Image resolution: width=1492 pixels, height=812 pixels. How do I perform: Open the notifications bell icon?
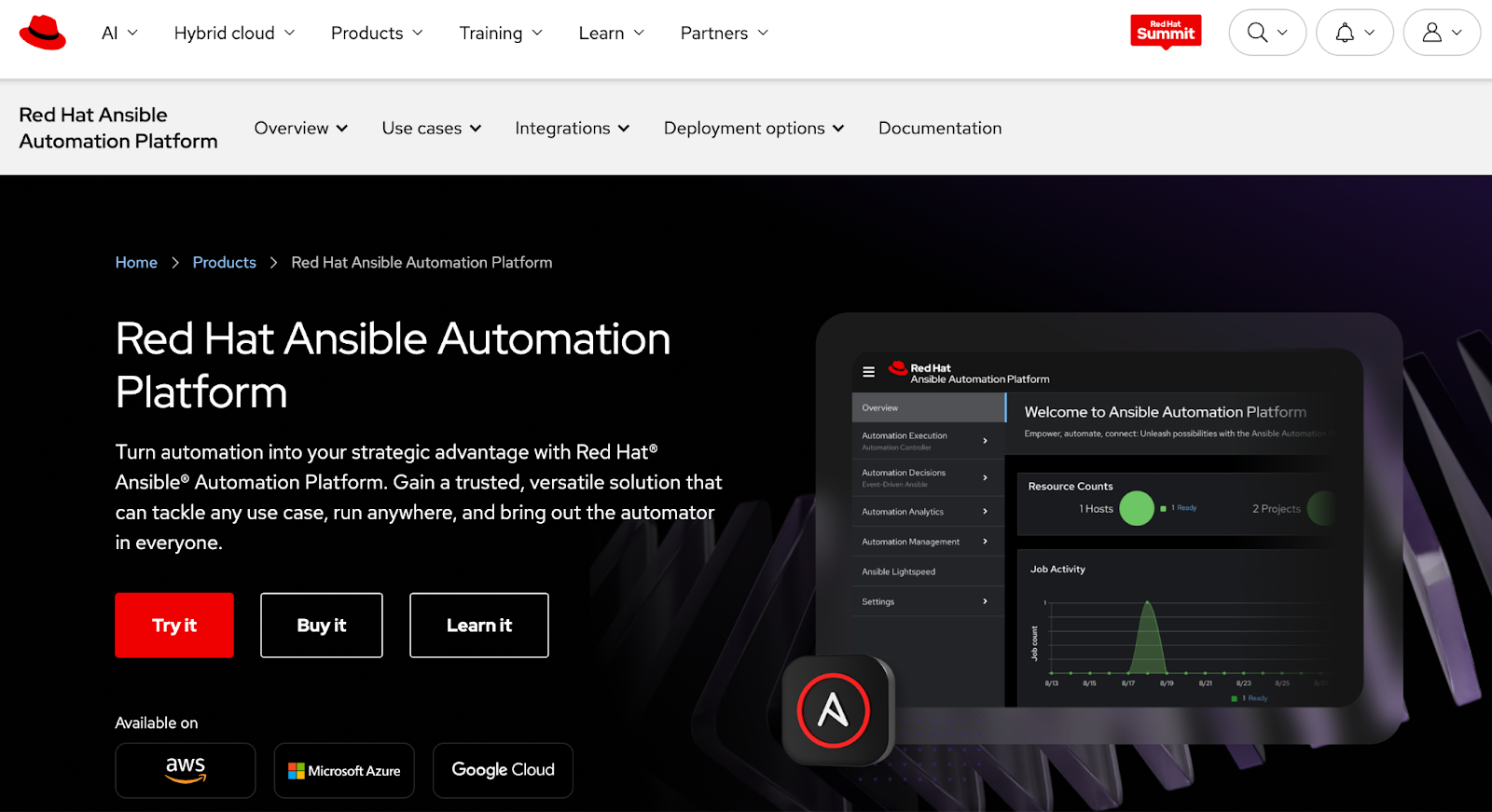[x=1345, y=33]
